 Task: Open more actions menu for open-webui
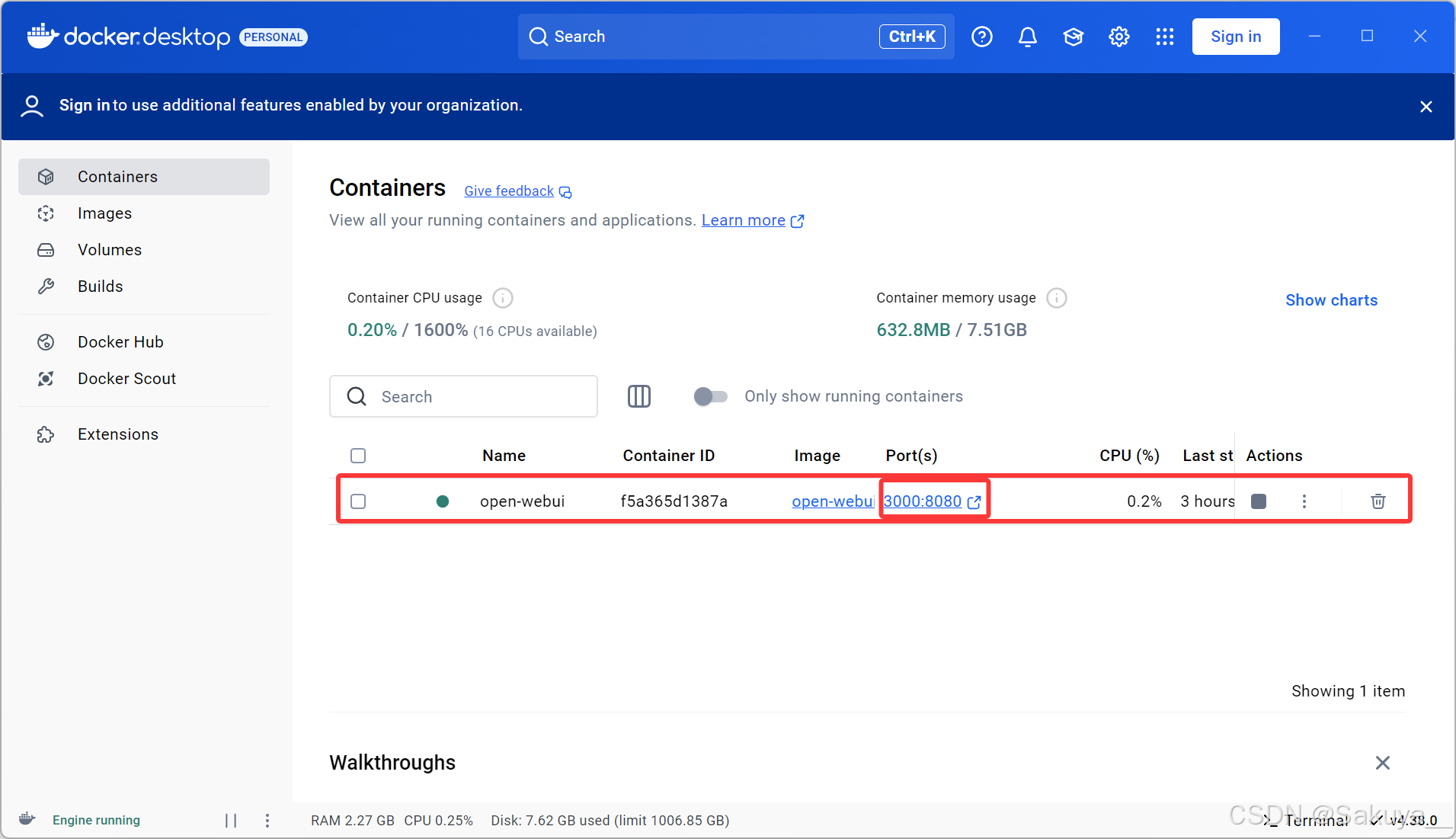(x=1304, y=501)
